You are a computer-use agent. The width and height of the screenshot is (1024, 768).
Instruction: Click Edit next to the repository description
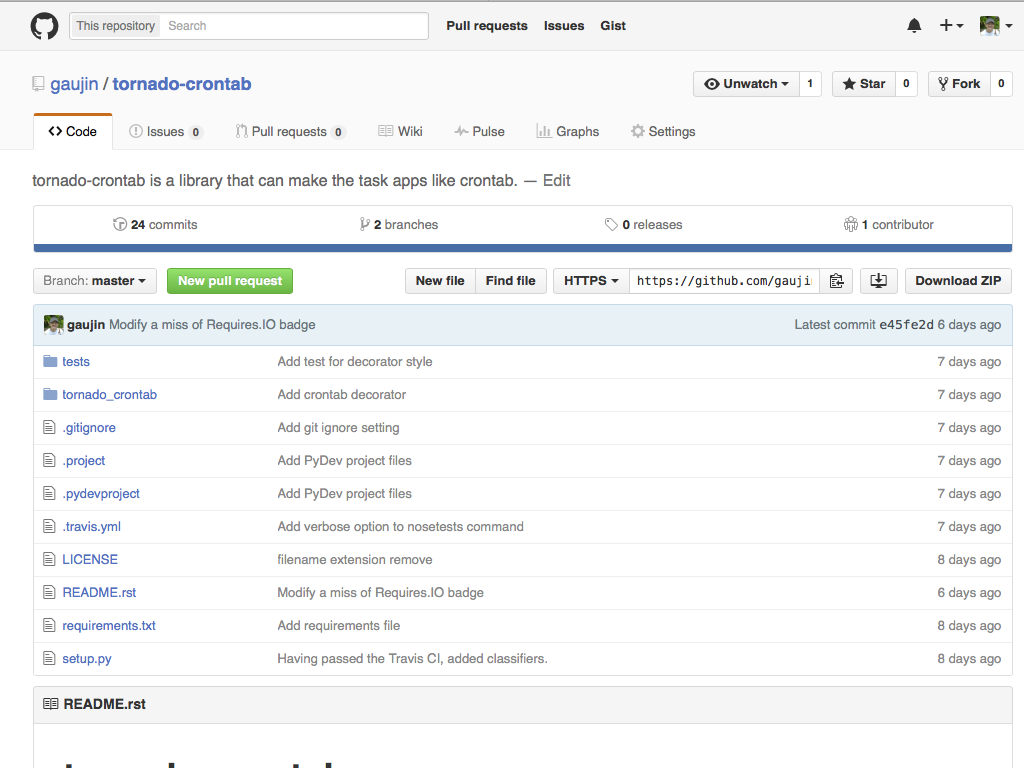pyautogui.click(x=557, y=180)
